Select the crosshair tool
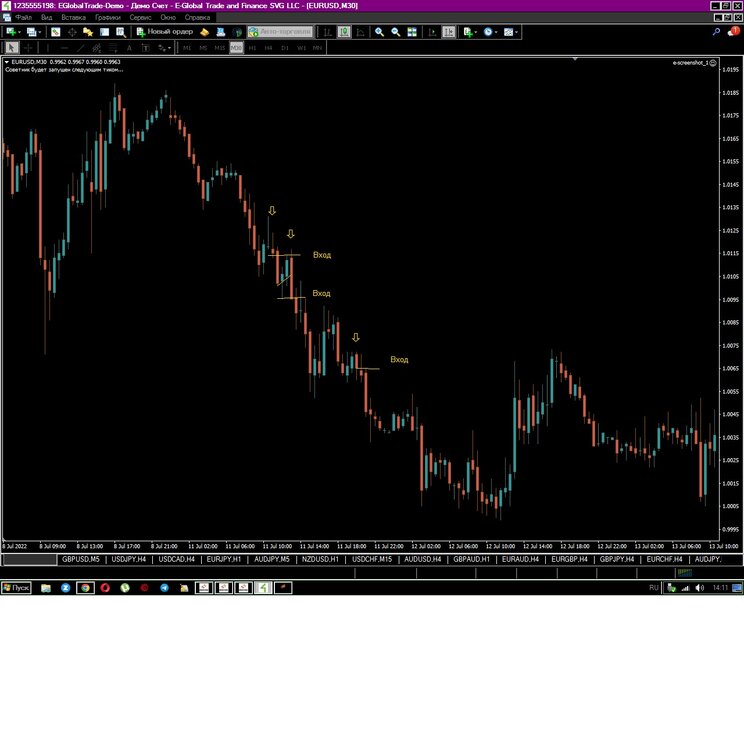Viewport: 744px width, 750px height. tap(28, 48)
